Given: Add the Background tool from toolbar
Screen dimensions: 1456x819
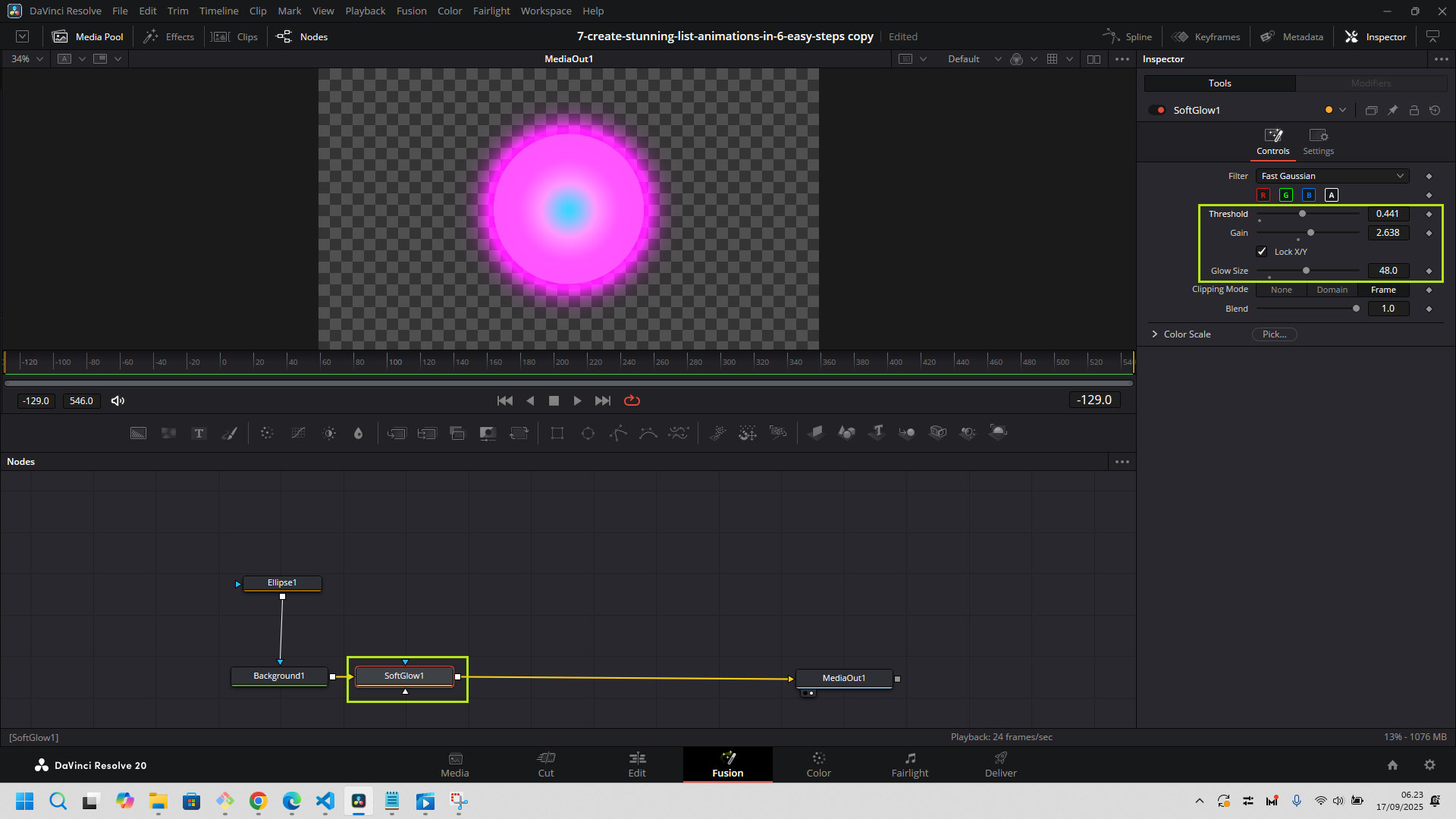Looking at the screenshot, I should click(x=138, y=433).
